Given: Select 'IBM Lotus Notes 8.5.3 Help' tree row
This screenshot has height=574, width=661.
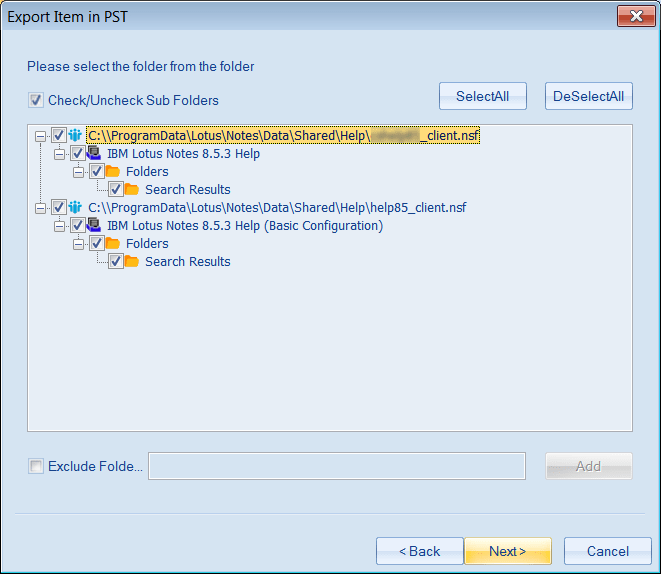Looking at the screenshot, I should [x=183, y=153].
